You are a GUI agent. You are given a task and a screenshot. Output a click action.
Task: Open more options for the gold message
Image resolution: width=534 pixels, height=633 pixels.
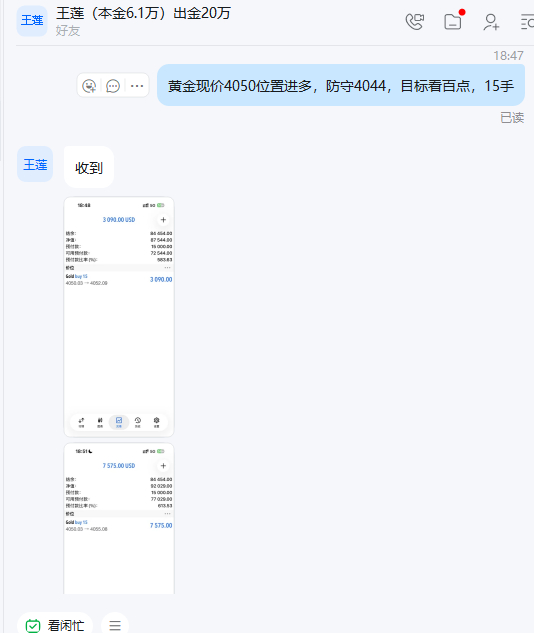[137, 86]
